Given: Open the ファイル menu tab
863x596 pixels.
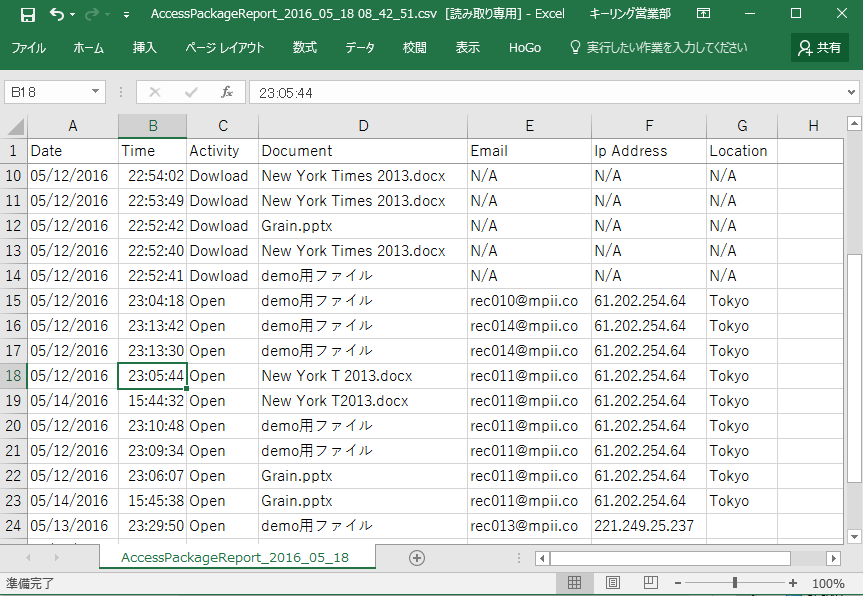Looking at the screenshot, I should pyautogui.click(x=28, y=47).
